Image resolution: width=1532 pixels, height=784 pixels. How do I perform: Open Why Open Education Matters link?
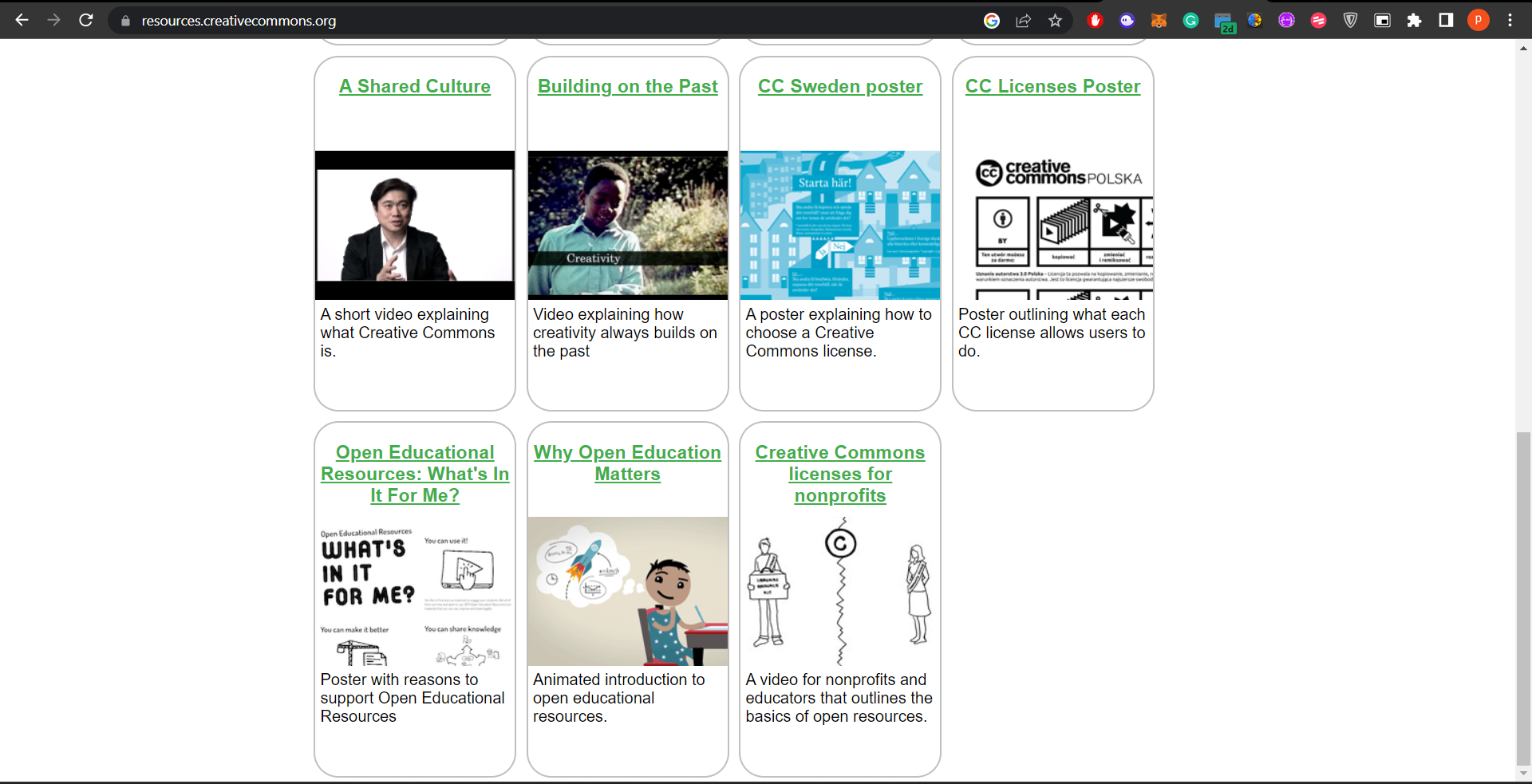coord(628,463)
